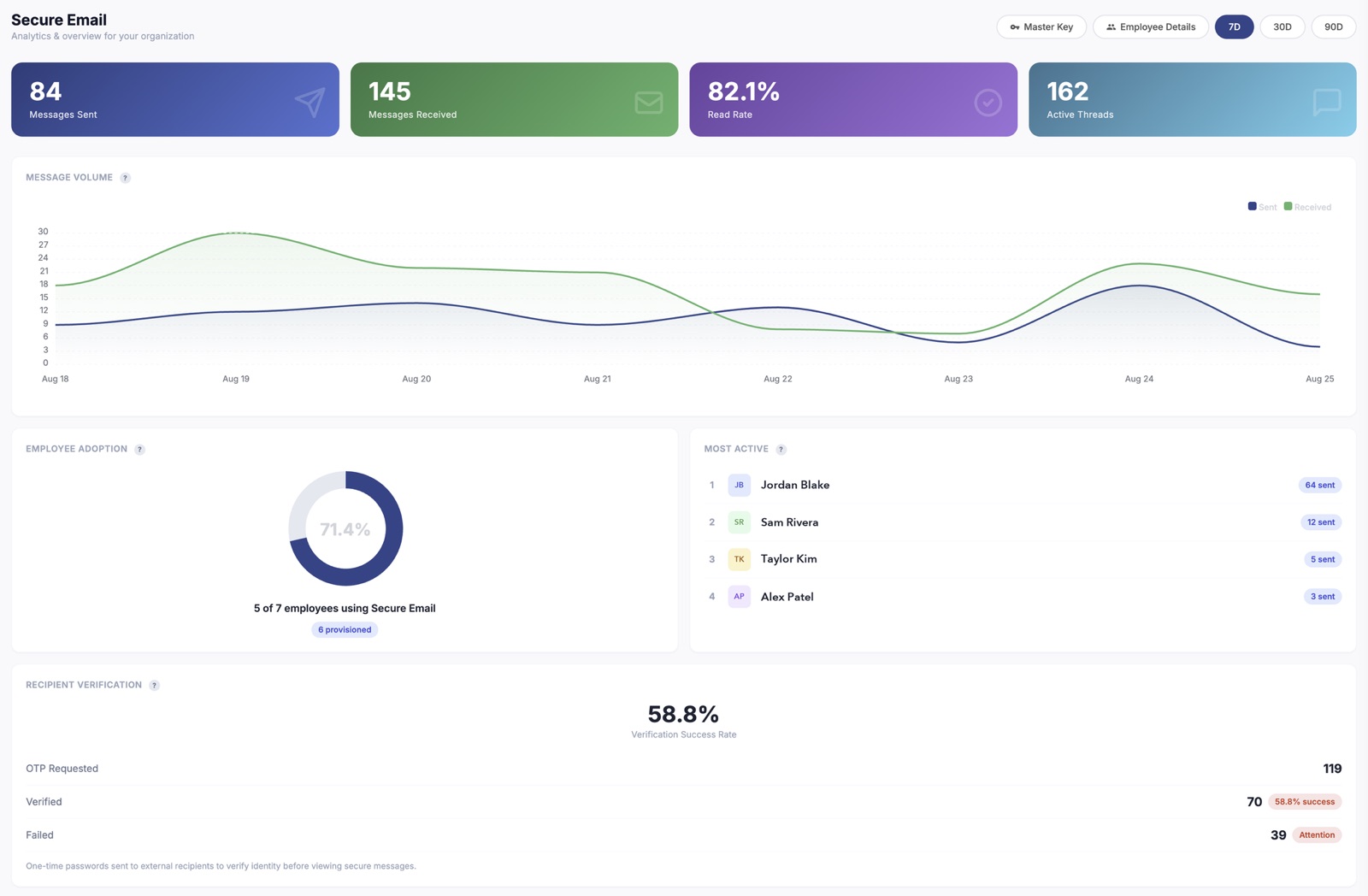Select the Alex Patel name
This screenshot has width=1368, height=896.
click(x=787, y=597)
